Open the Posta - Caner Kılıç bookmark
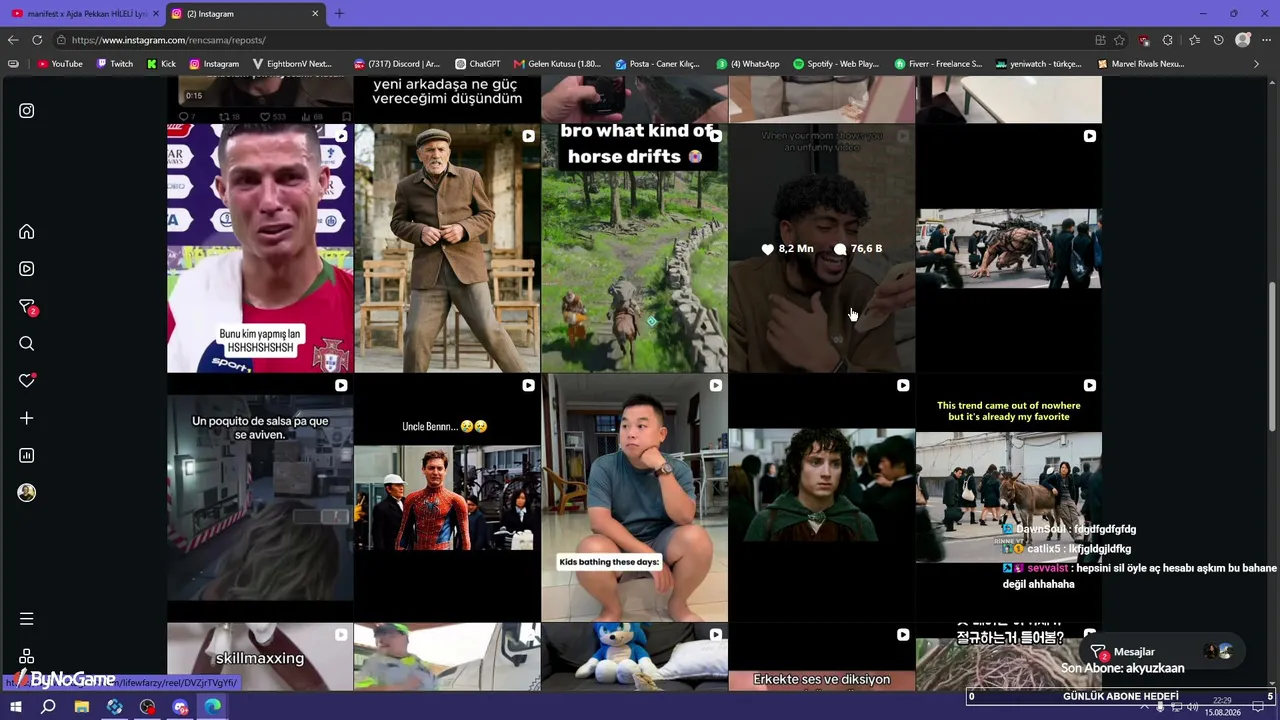This screenshot has height=720, width=1280. [657, 64]
